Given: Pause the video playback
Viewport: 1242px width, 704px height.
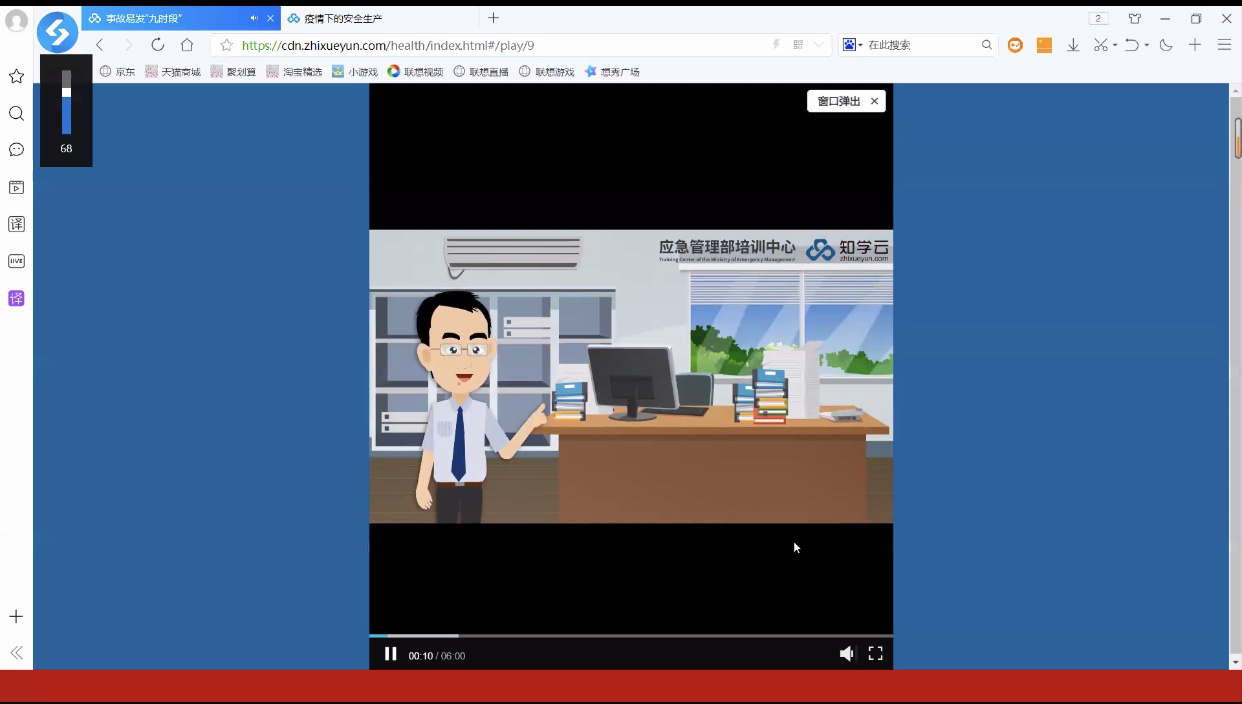Looking at the screenshot, I should click(x=391, y=654).
